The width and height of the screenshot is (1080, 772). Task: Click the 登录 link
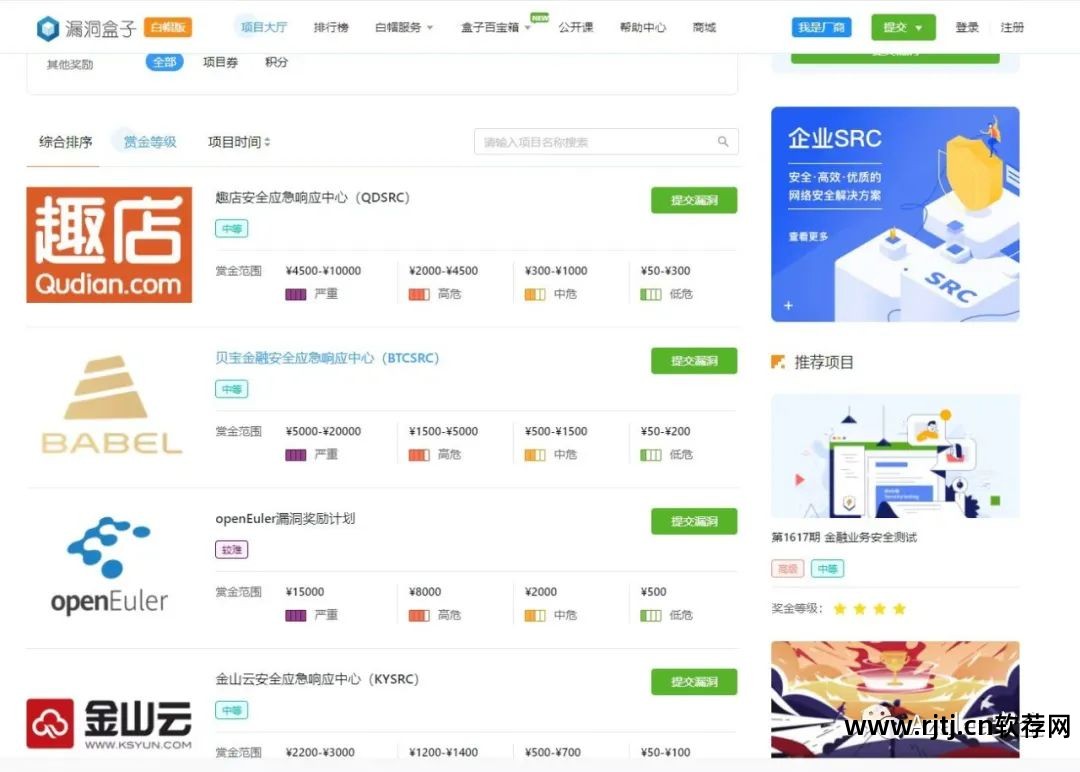coord(967,28)
